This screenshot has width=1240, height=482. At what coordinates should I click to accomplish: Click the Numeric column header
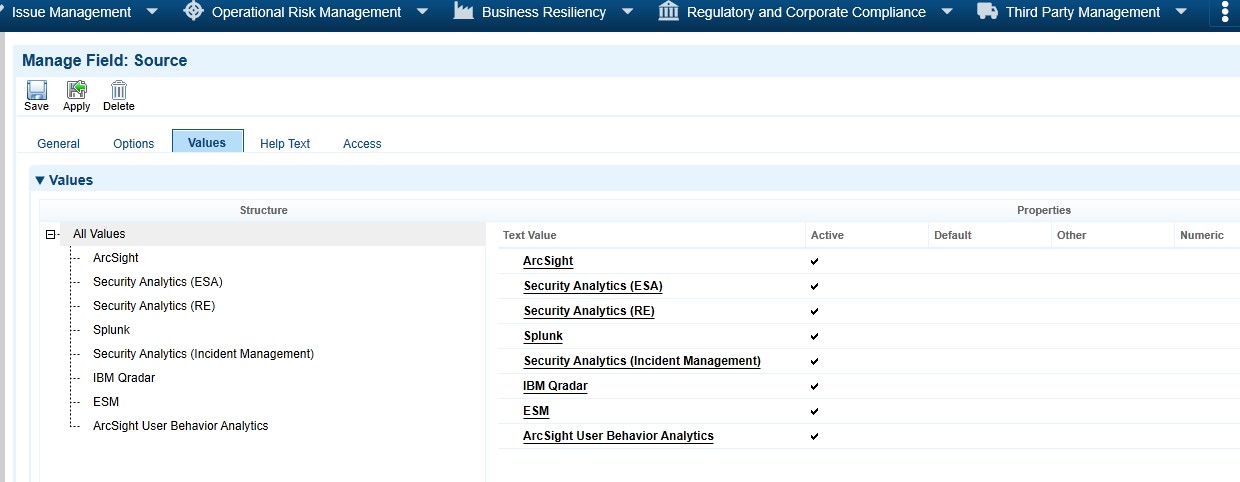coord(1202,235)
